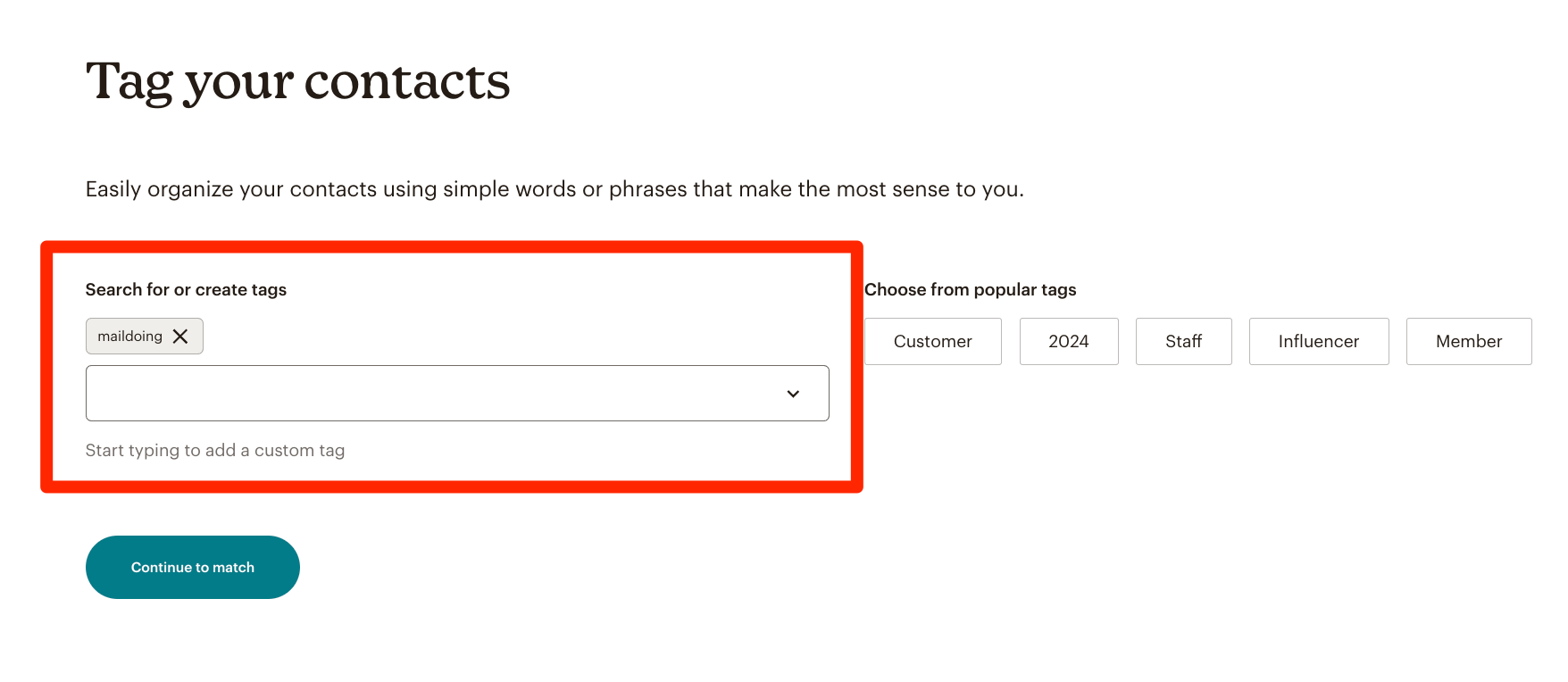Viewport: 1568px width, 682px height.
Task: Remove the maildoing tag with X
Action: [x=180, y=337]
